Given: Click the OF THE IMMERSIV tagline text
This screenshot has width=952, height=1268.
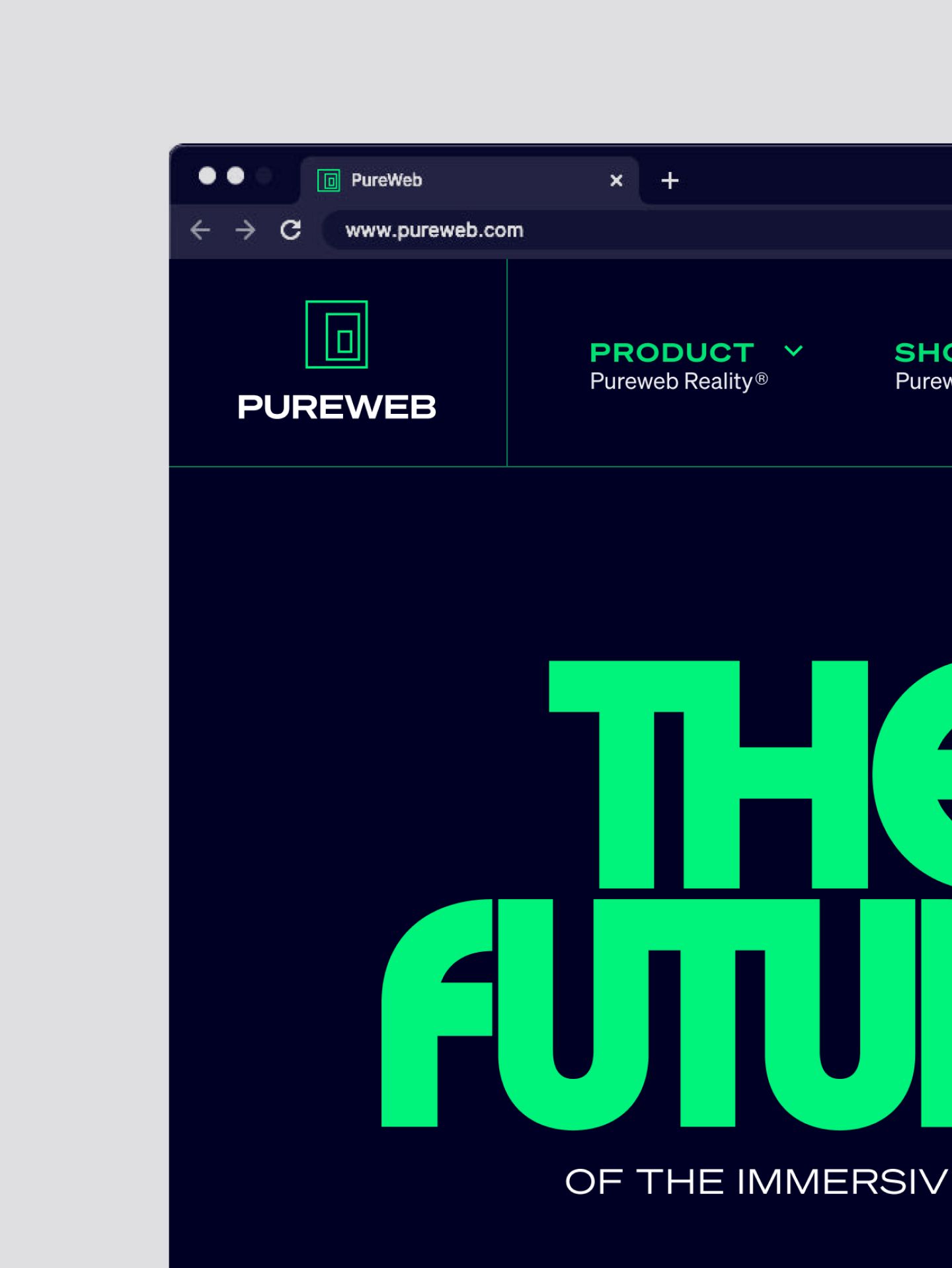Looking at the screenshot, I should [x=758, y=1182].
